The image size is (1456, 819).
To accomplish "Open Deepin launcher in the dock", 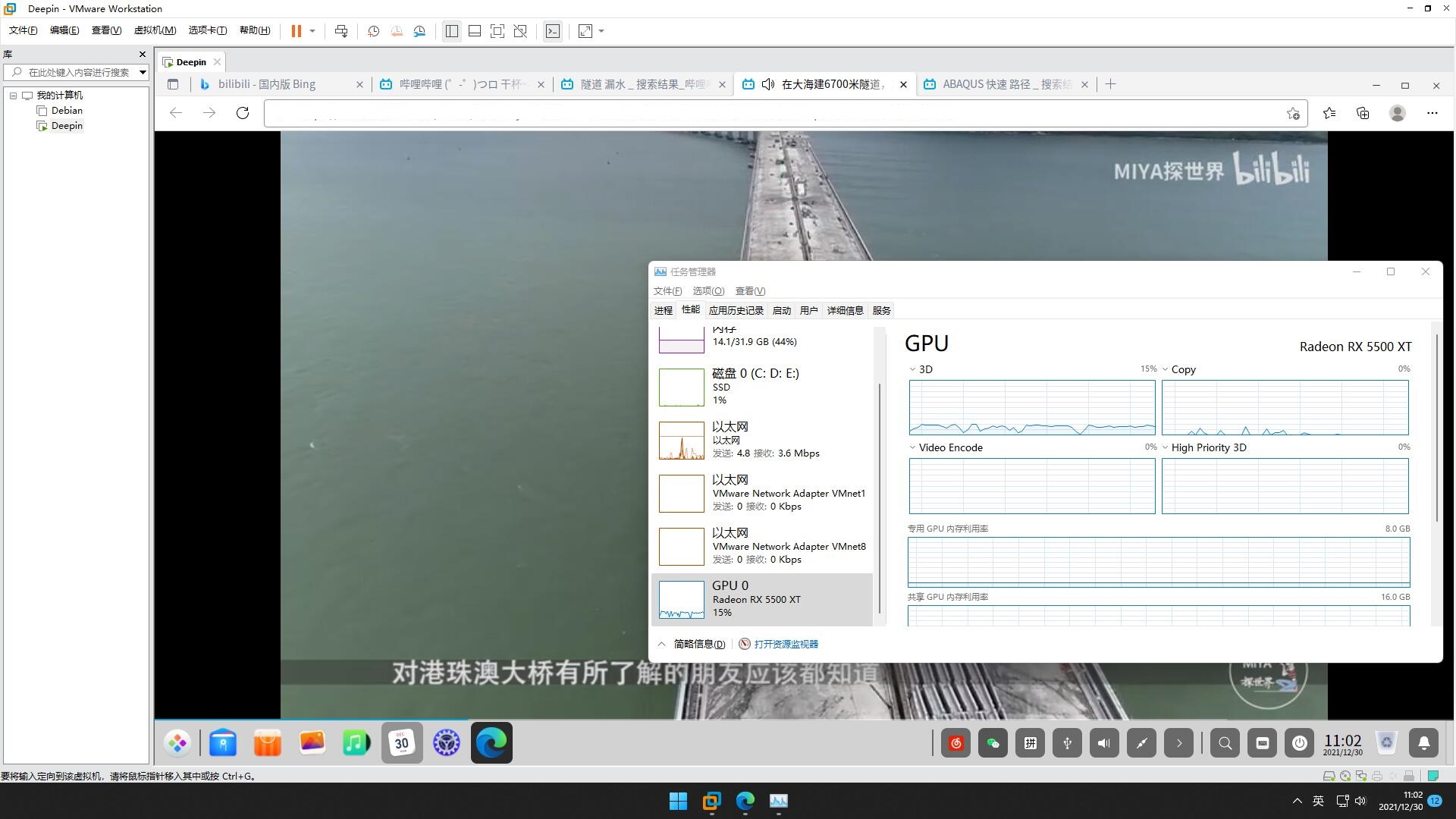I will click(177, 743).
